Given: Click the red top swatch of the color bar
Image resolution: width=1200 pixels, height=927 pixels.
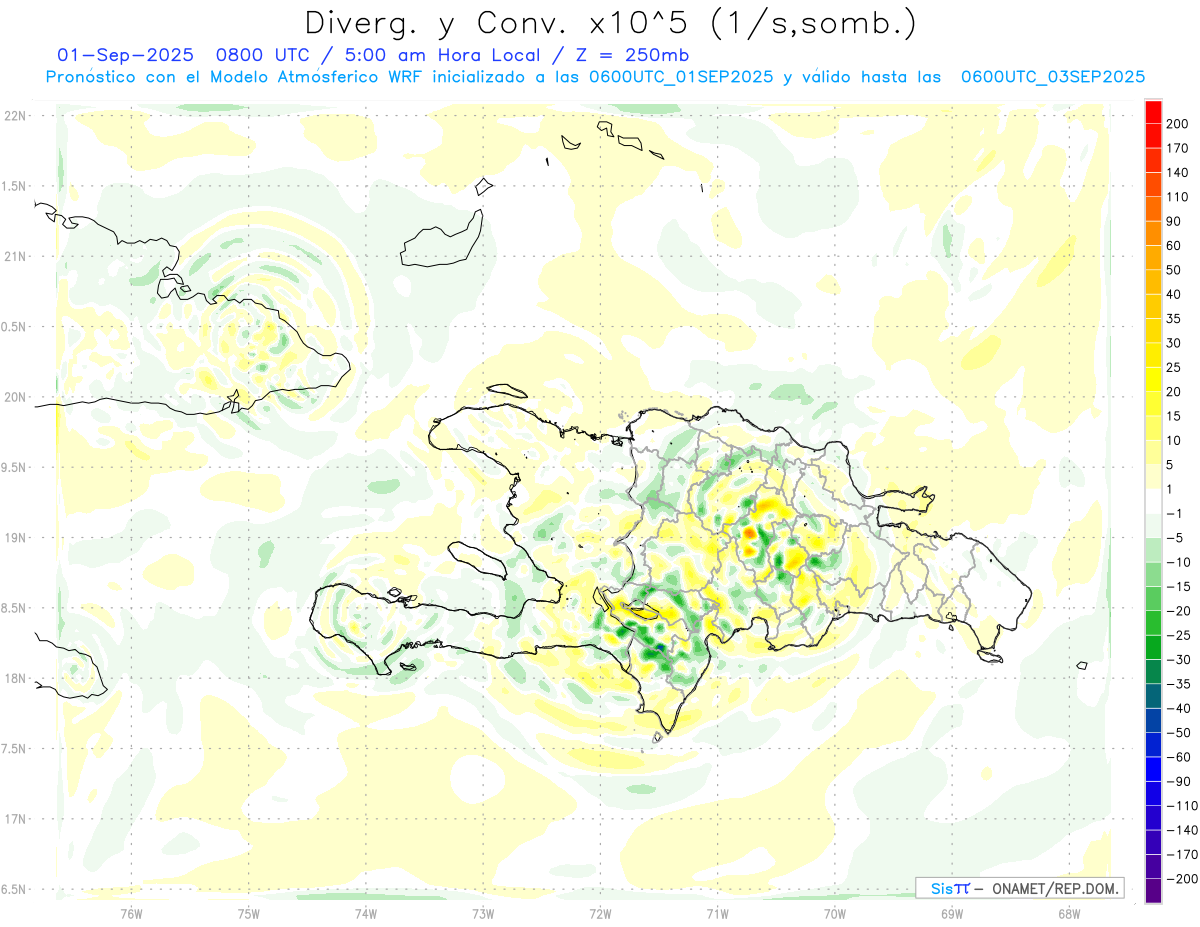Looking at the screenshot, I should [1153, 111].
